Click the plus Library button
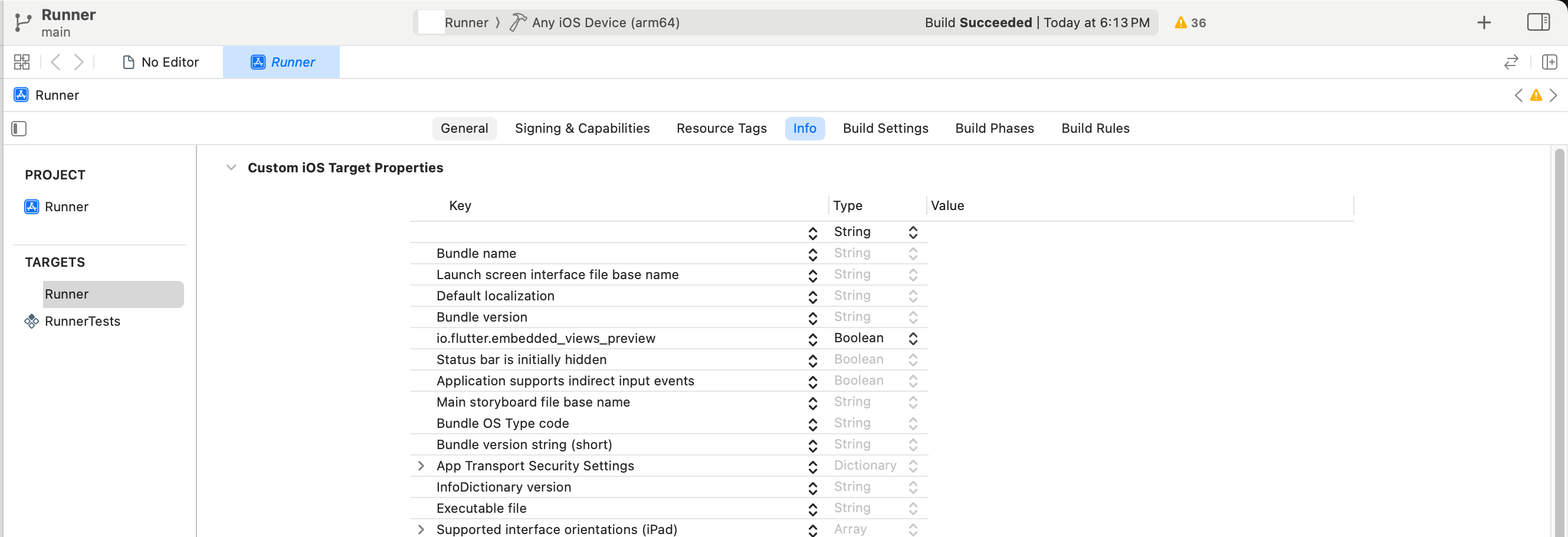 1484,22
